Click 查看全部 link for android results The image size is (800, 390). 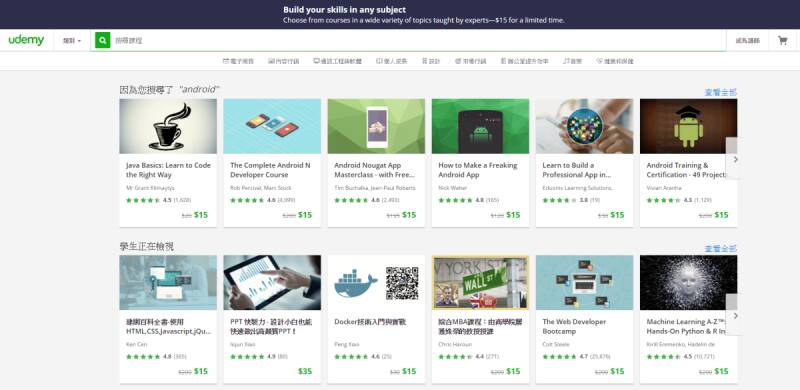721,92
